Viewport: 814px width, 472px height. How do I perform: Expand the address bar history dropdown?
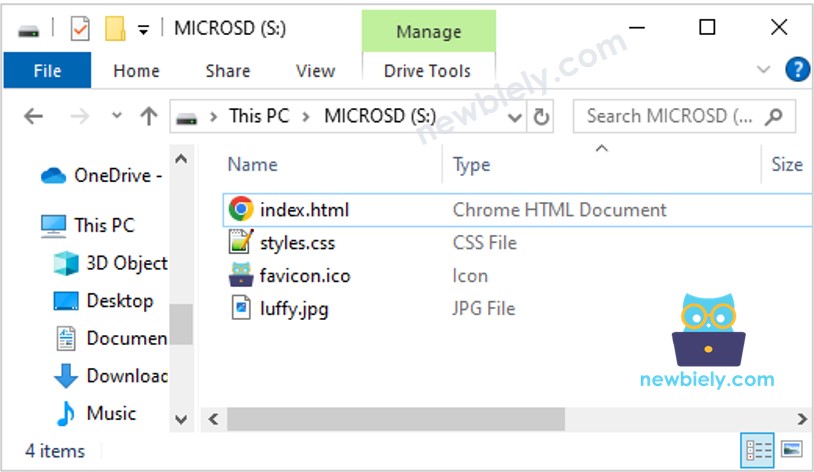tap(515, 117)
